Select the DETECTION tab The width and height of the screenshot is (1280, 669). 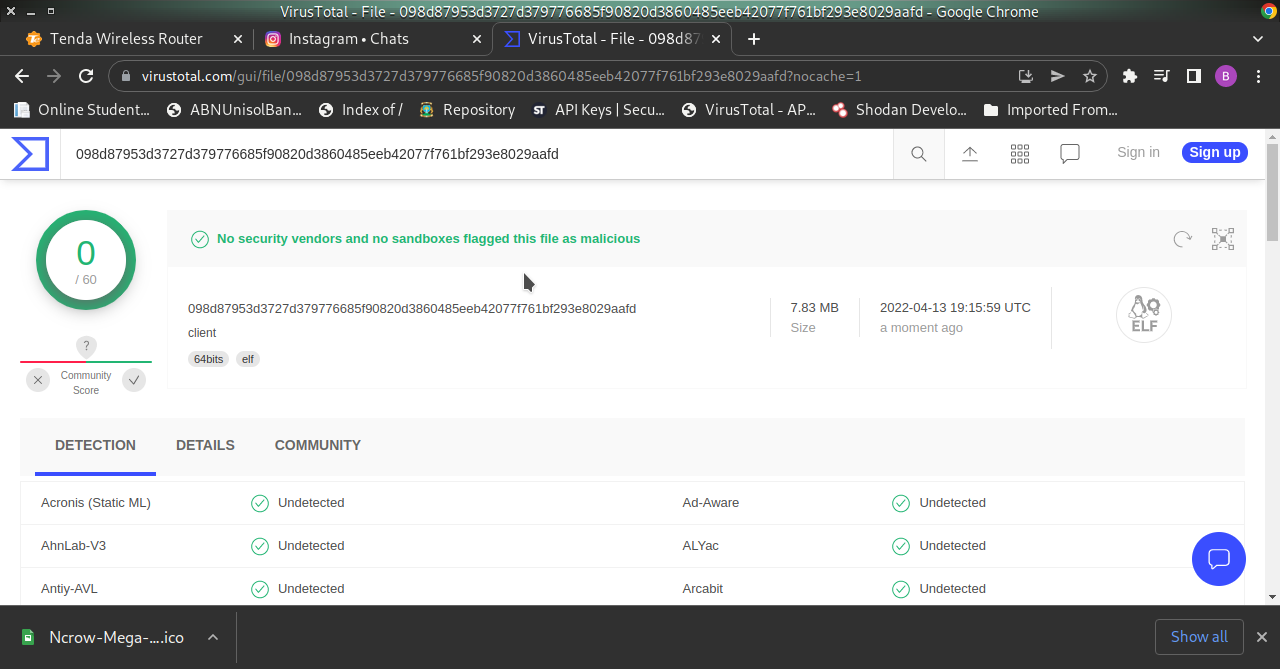pos(95,446)
